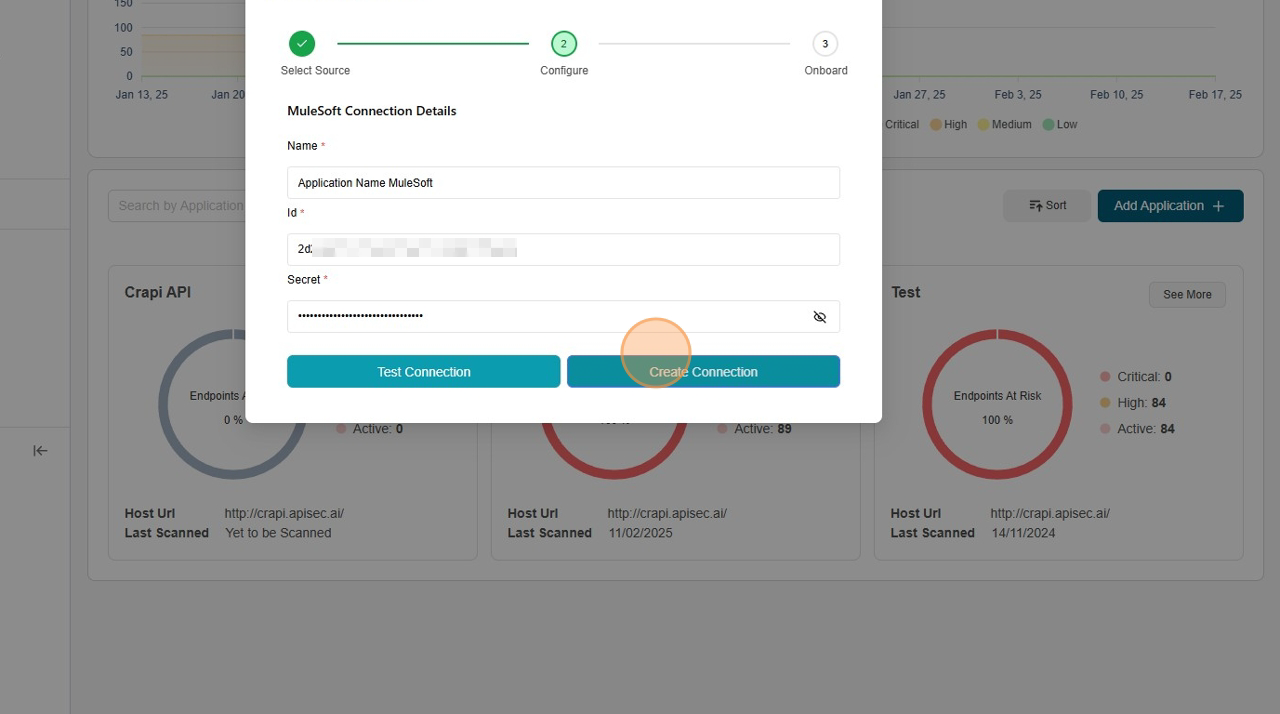Image resolution: width=1280 pixels, height=714 pixels.
Task: Select the Configure step 2 circle
Action: click(x=563, y=44)
